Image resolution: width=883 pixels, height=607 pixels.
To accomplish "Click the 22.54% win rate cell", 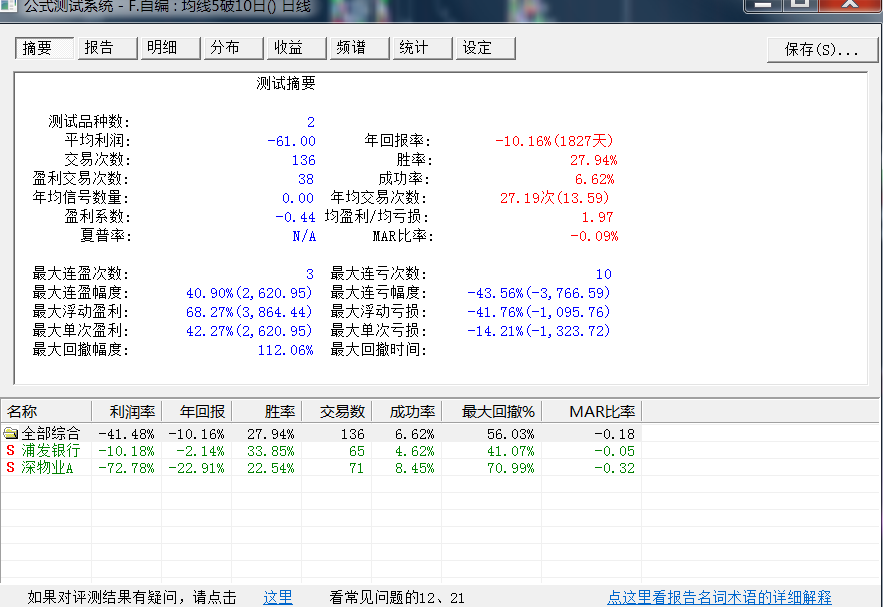I will 271,468.
